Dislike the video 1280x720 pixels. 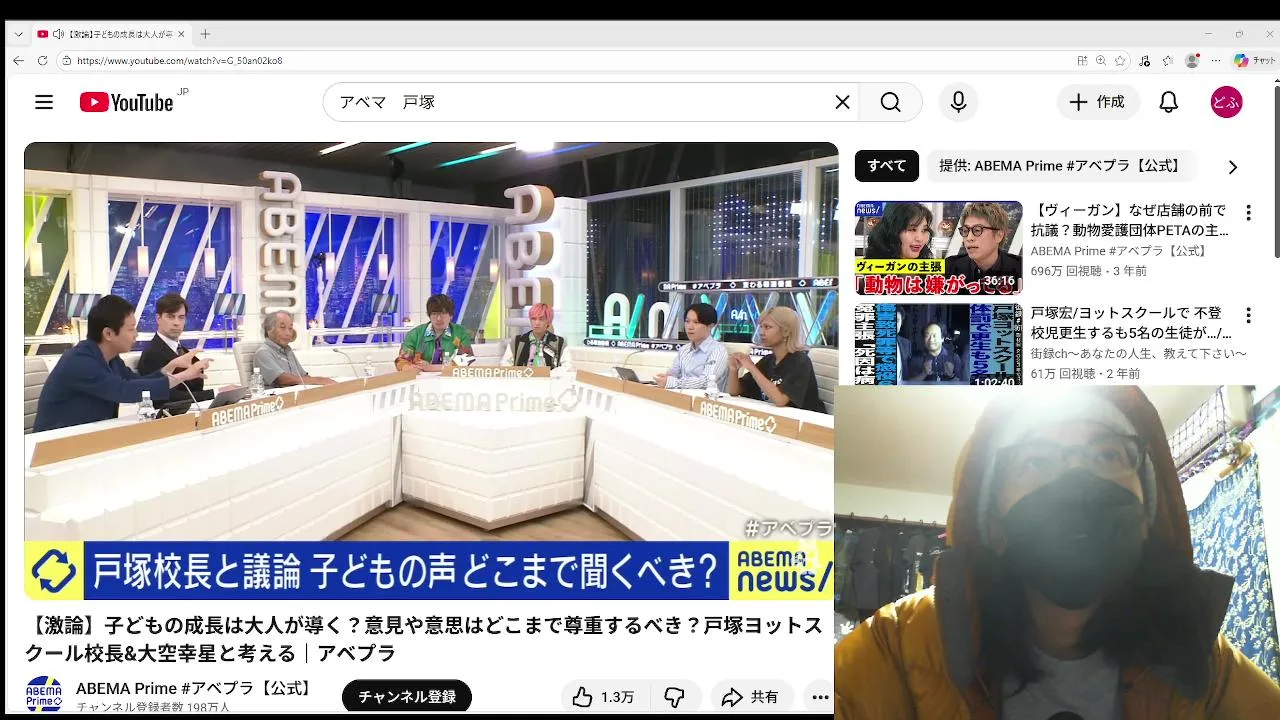coord(675,697)
